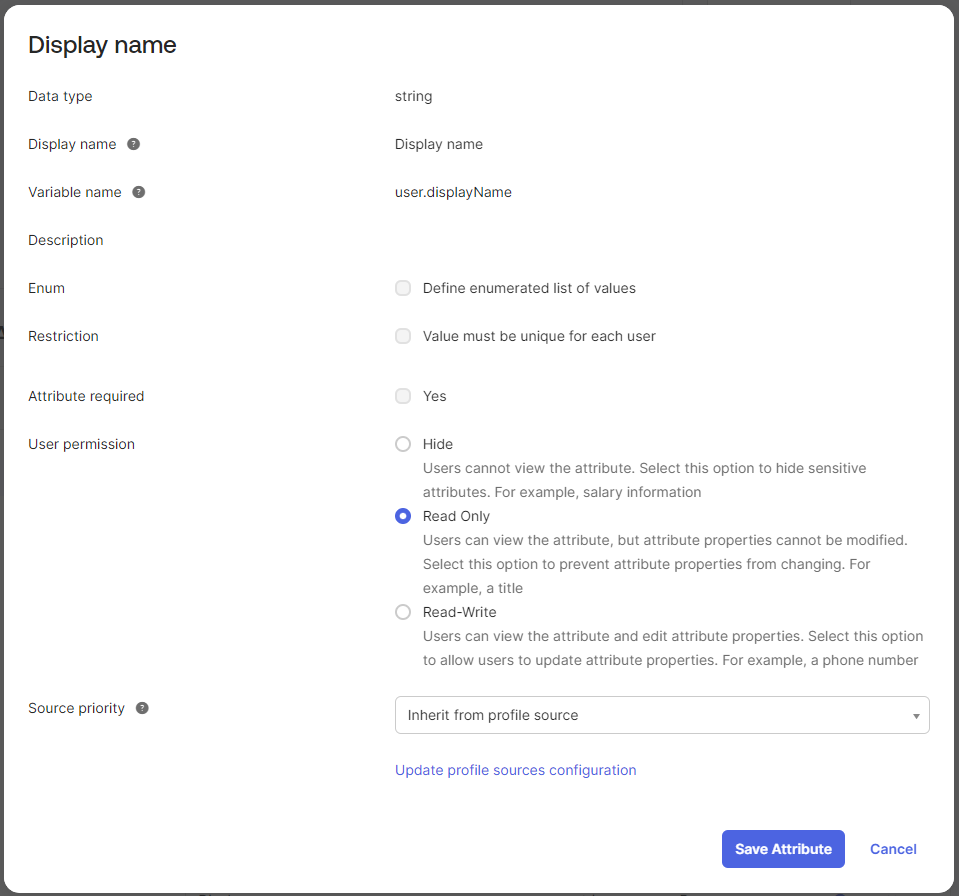
Task: Click the help icon beside Source priority
Action: (x=142, y=708)
